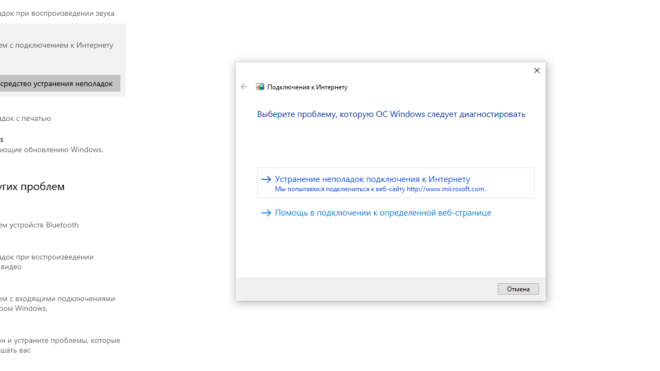Screen dimensions: 660x371
Task: Select the Windows Update troubleshooter entry
Action: click(51, 145)
